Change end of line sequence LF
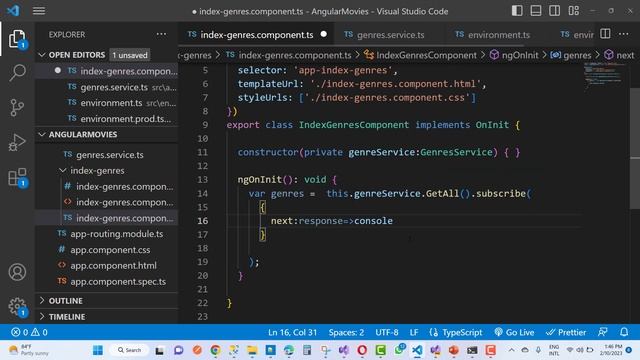The height and width of the screenshot is (360, 640). pyautogui.click(x=414, y=332)
